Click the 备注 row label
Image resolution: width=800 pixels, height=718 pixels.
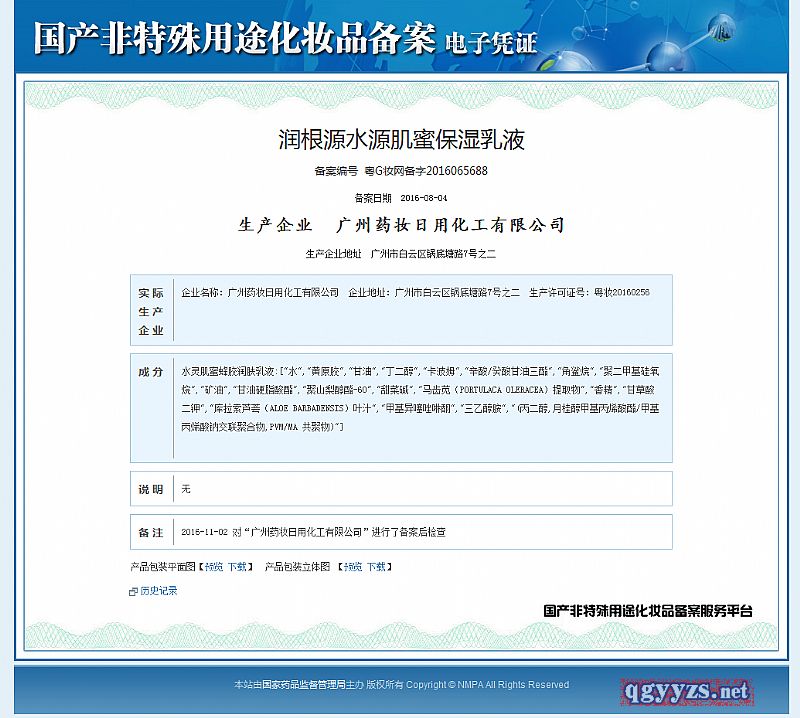[x=151, y=532]
